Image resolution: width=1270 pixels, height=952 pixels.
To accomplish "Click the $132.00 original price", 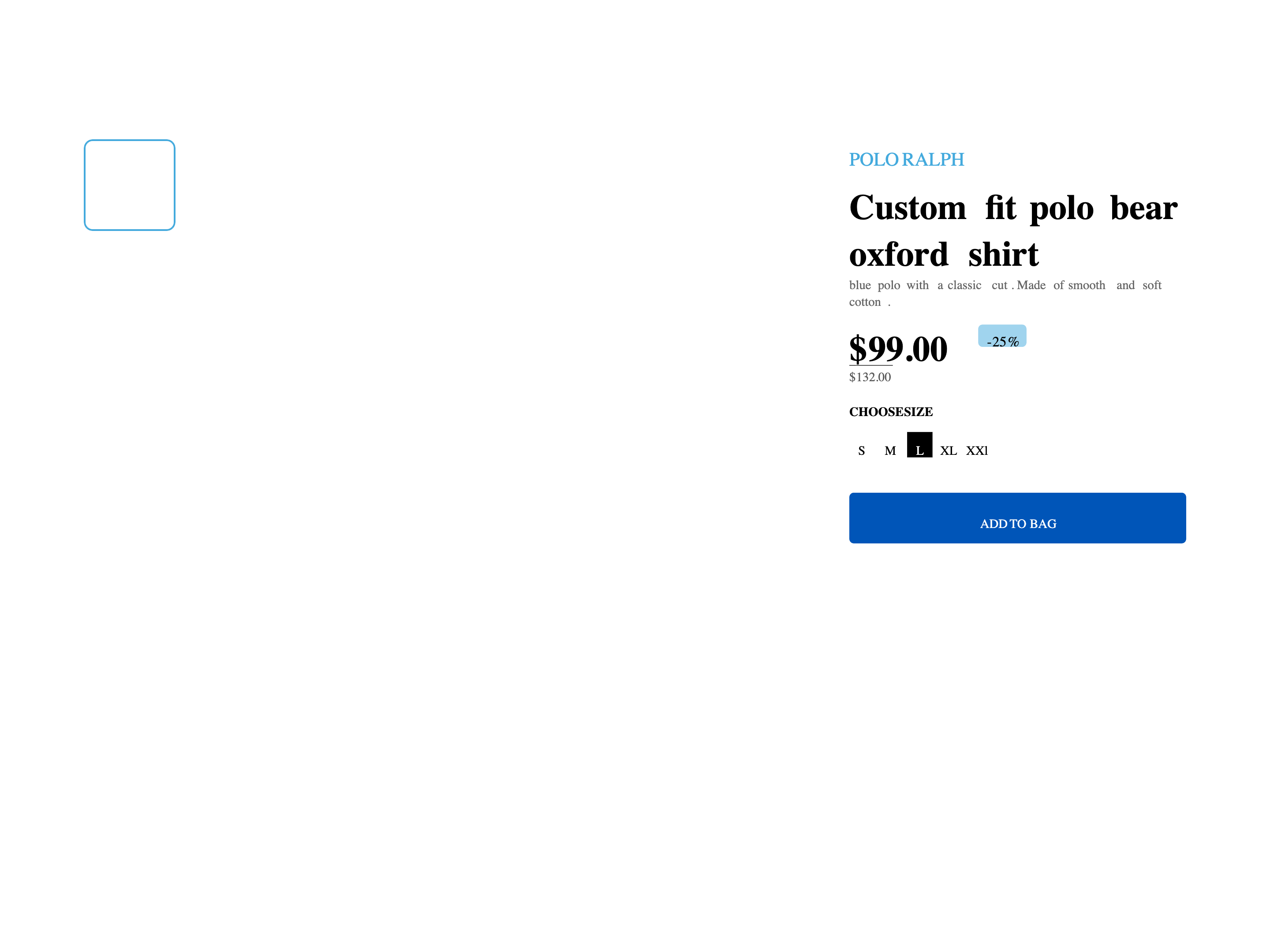I will tap(870, 377).
